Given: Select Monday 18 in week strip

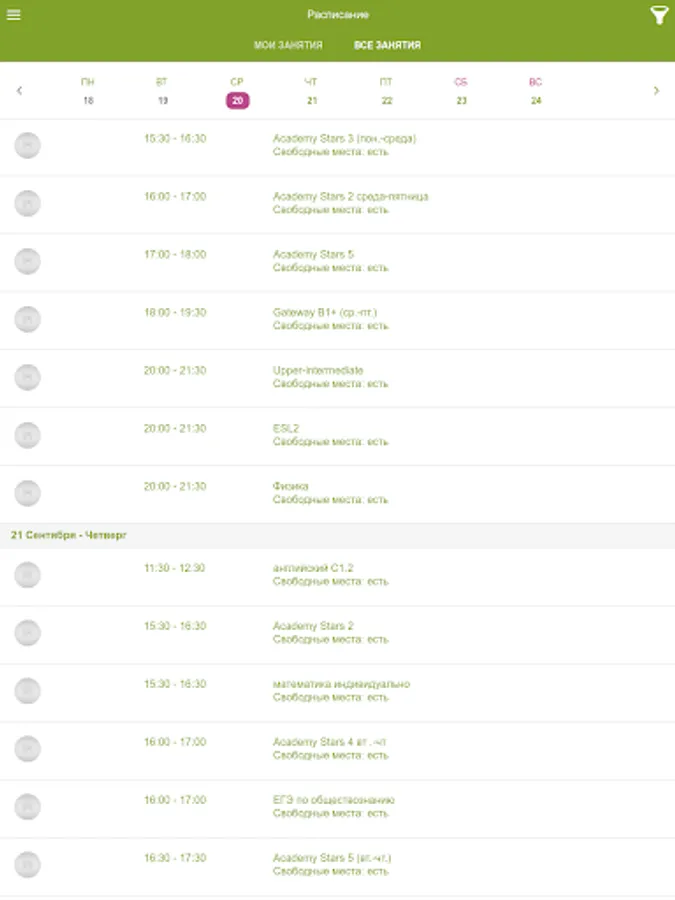Looking at the screenshot, I should point(88,91).
